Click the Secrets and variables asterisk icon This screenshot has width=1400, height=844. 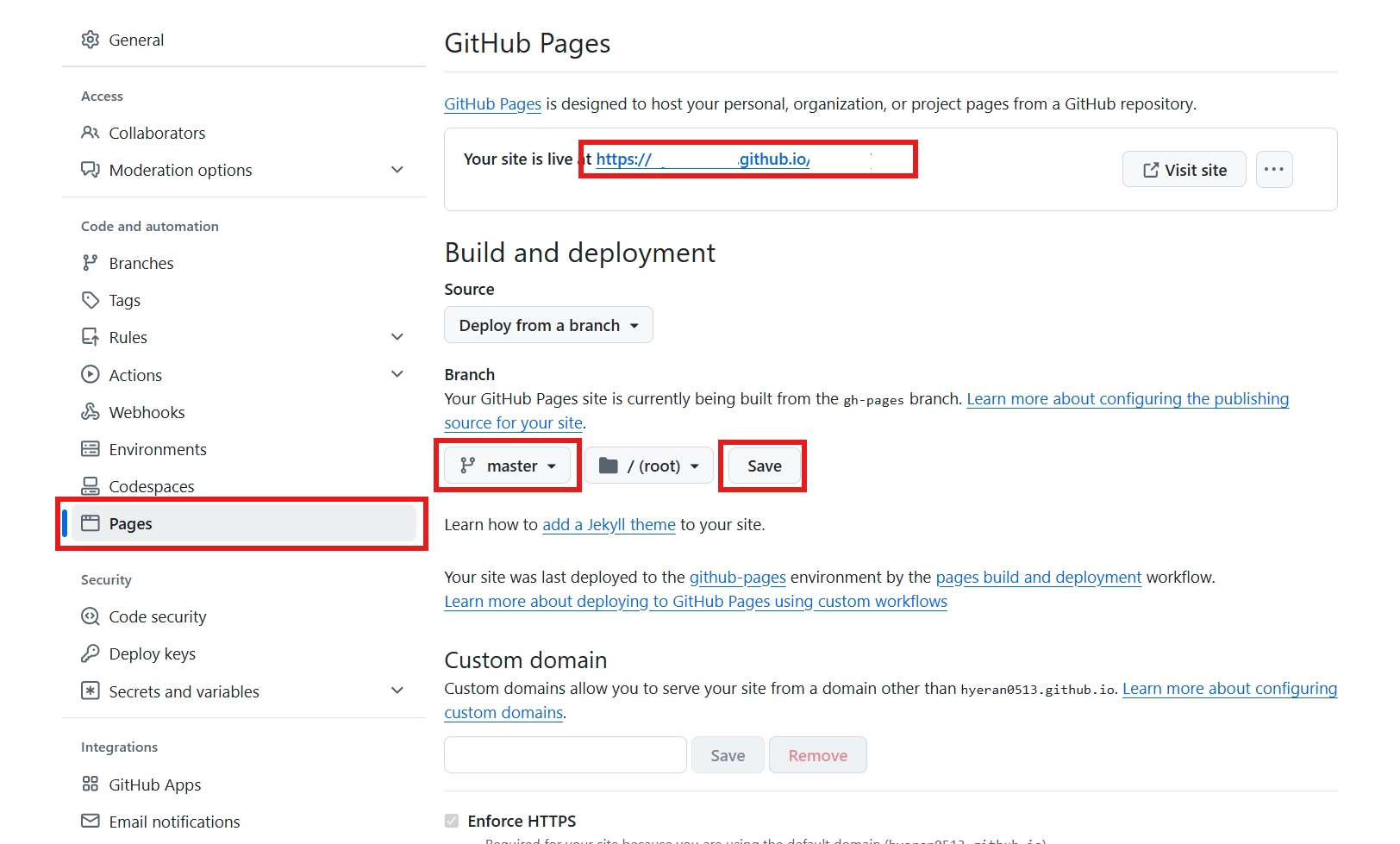(x=91, y=691)
